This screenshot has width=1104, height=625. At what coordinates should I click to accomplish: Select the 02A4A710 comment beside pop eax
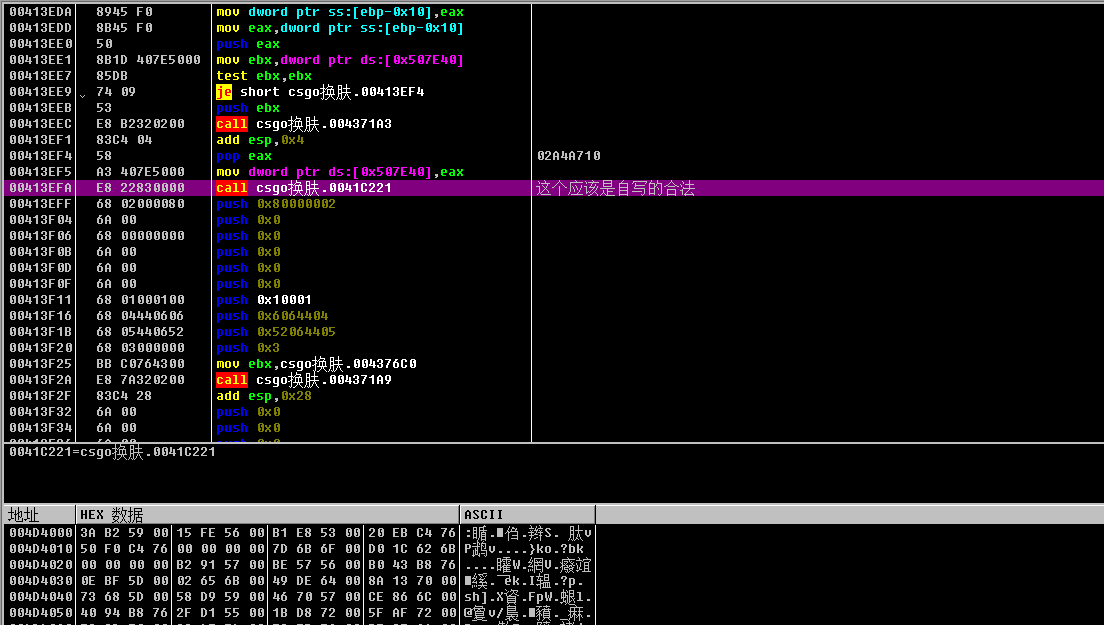click(569, 156)
